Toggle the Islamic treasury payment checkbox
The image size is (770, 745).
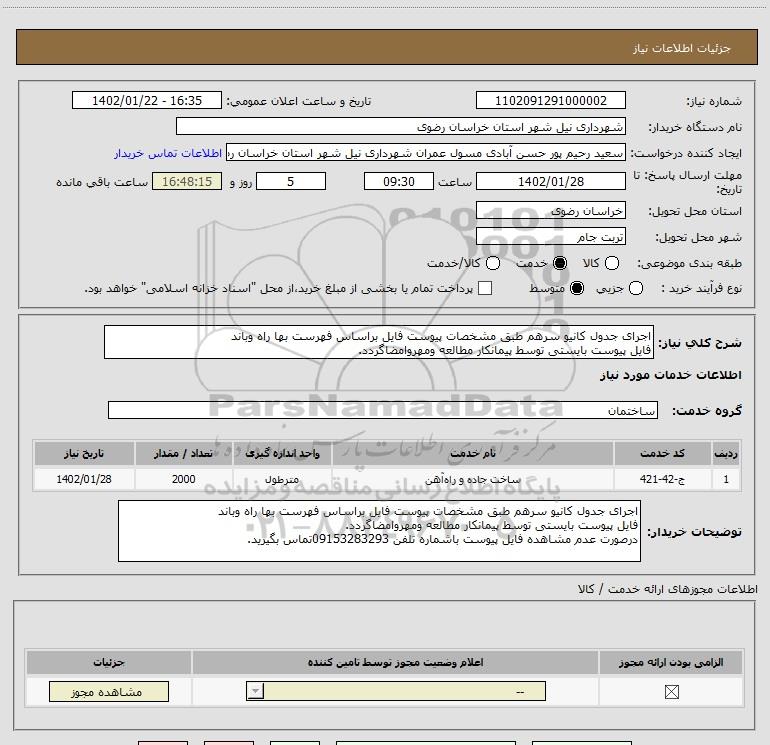[485, 288]
